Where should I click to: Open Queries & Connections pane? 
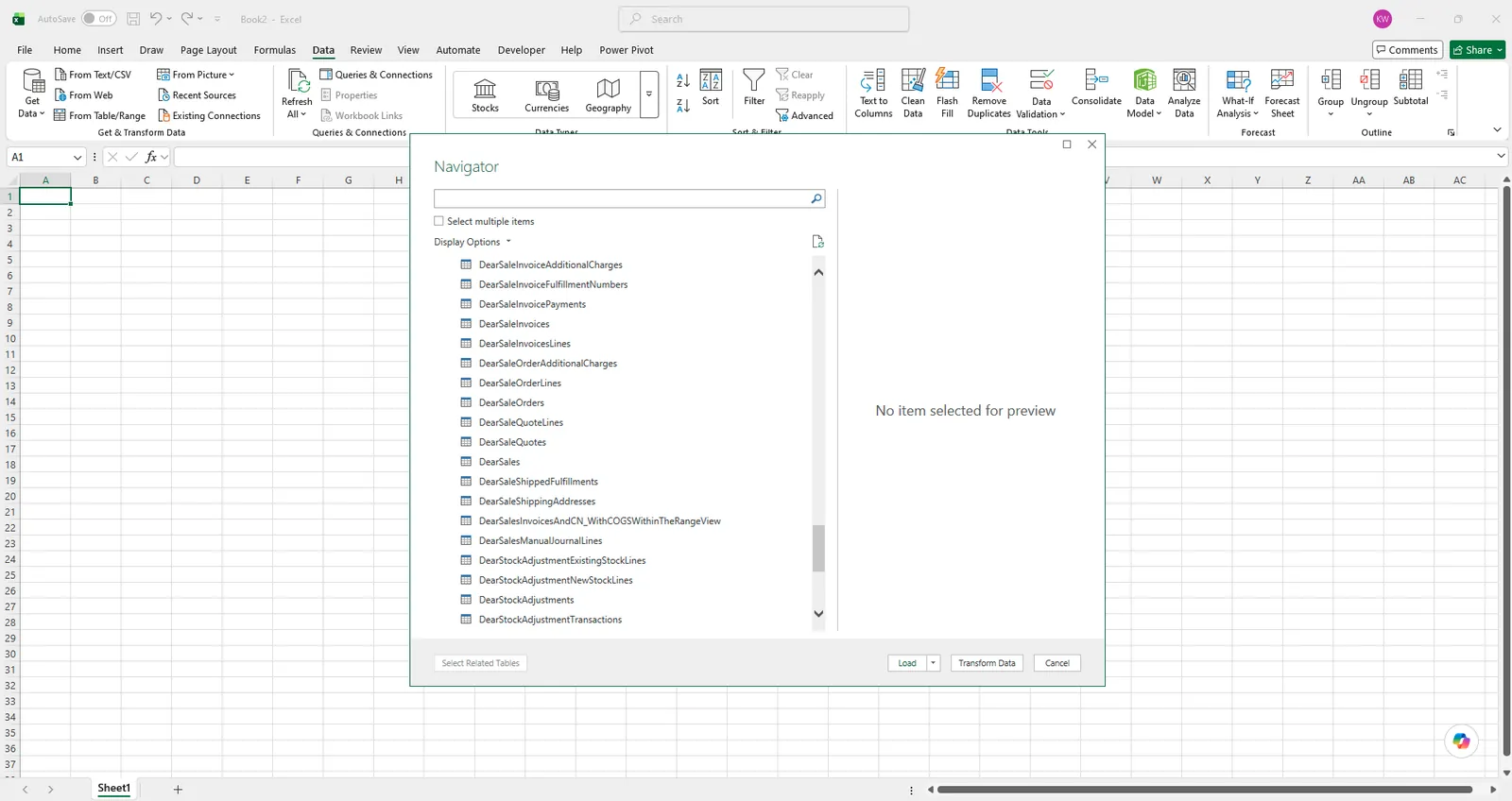coord(376,75)
